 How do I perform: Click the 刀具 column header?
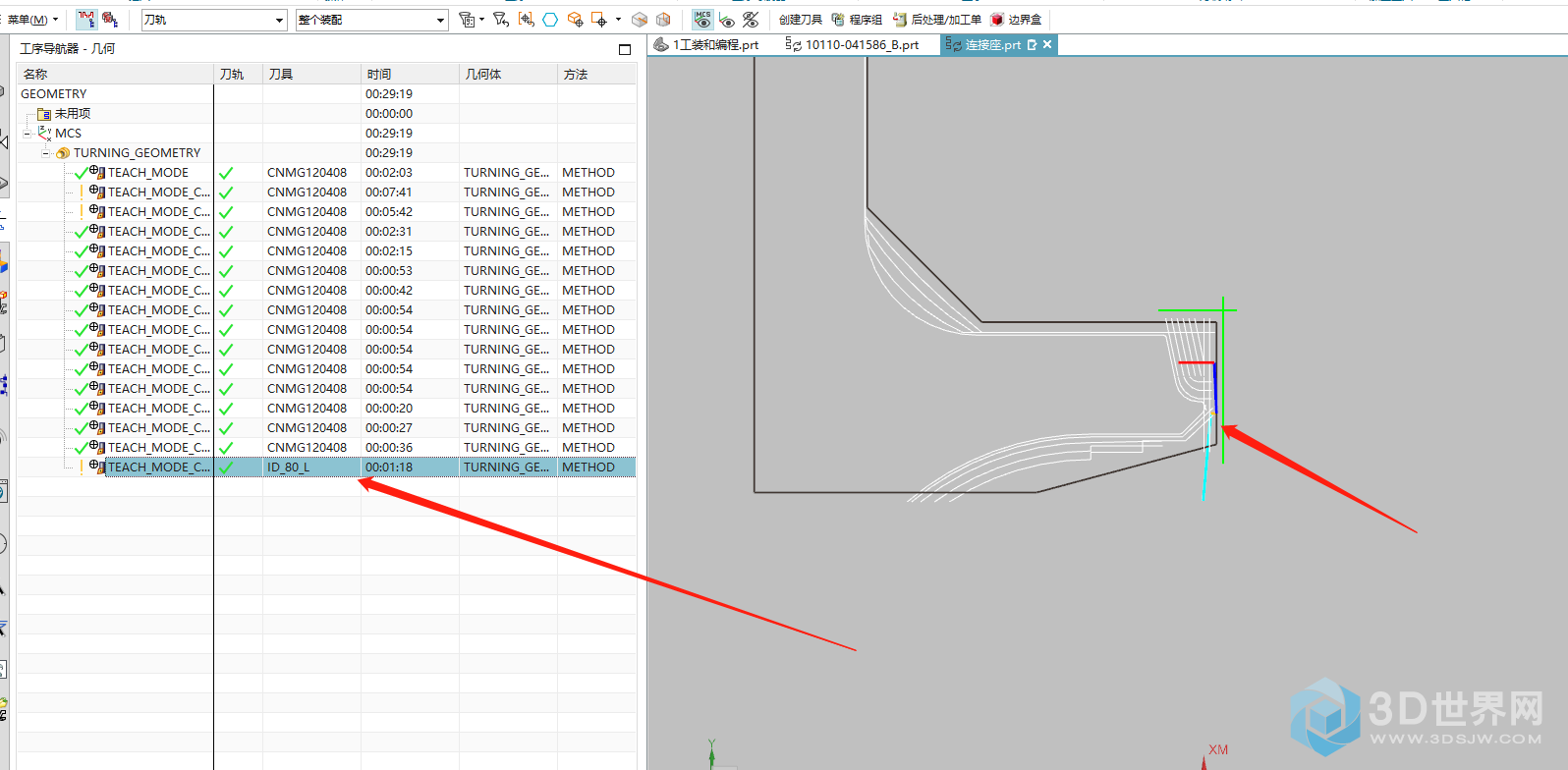coord(311,75)
